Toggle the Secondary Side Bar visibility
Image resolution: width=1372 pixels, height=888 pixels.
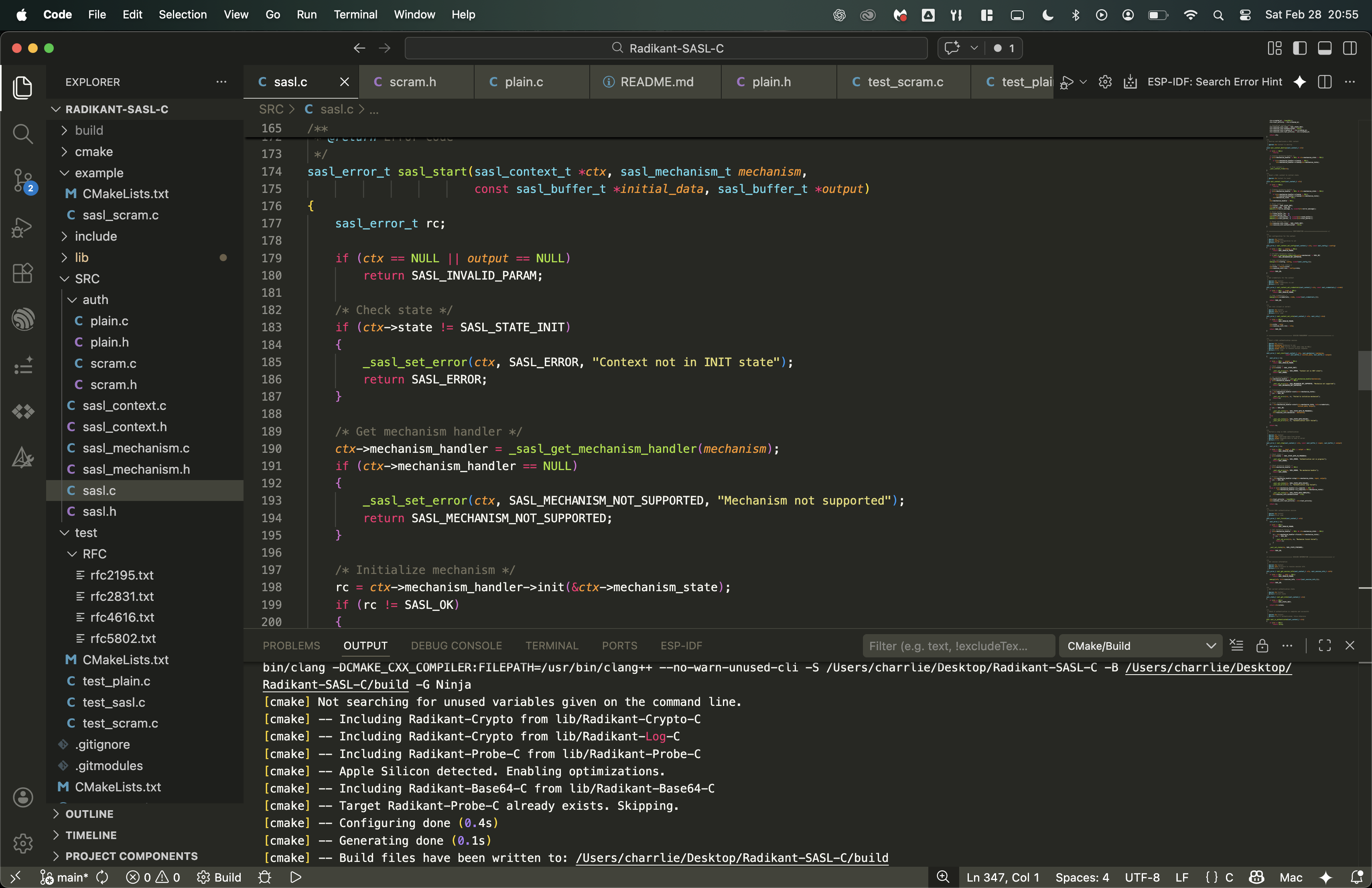click(1350, 48)
